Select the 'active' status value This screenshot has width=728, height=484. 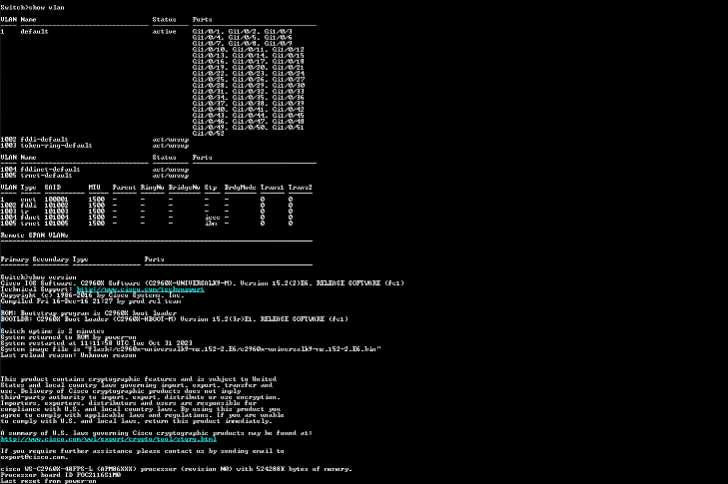tap(164, 32)
